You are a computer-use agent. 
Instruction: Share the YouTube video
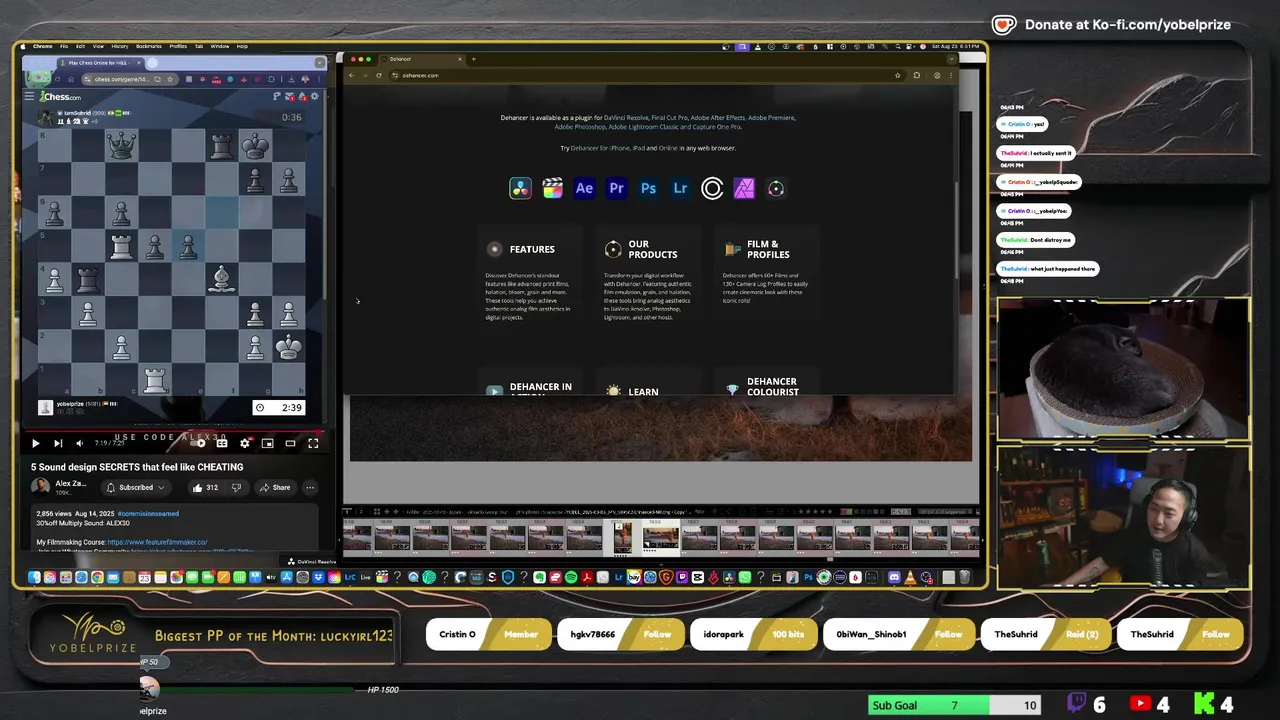pyautogui.click(x=274, y=487)
